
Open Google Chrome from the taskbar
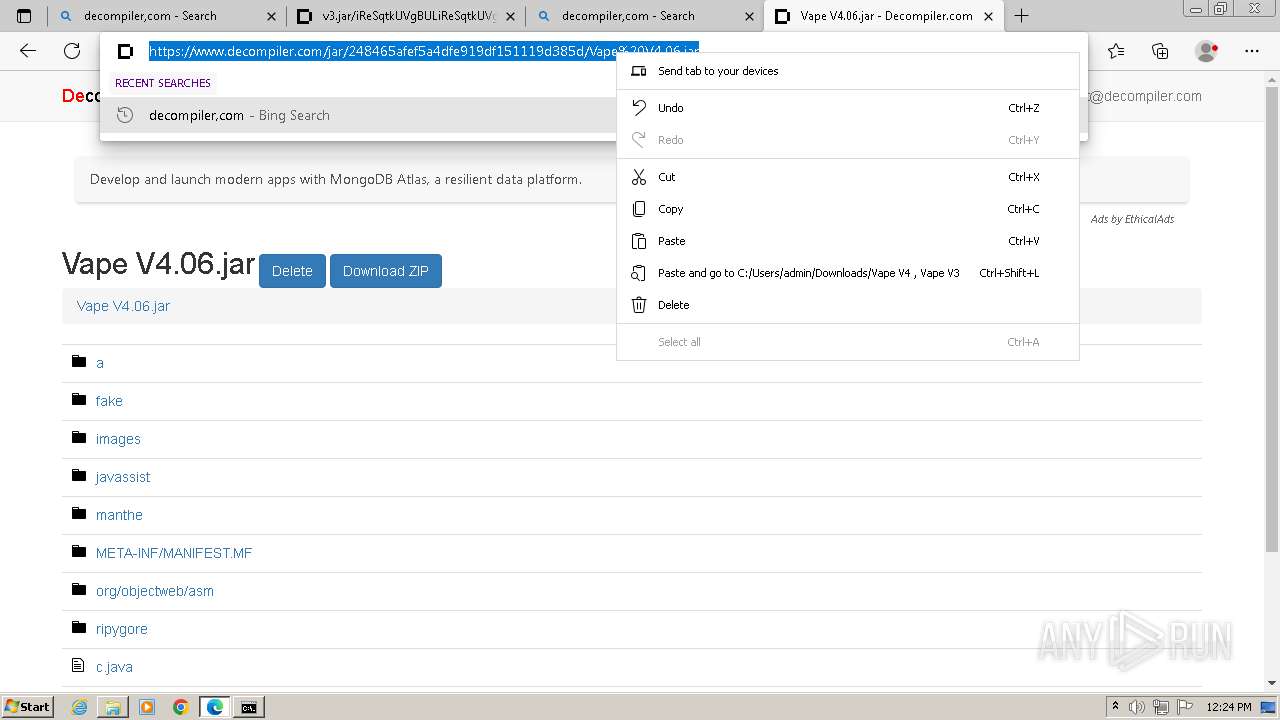(181, 707)
